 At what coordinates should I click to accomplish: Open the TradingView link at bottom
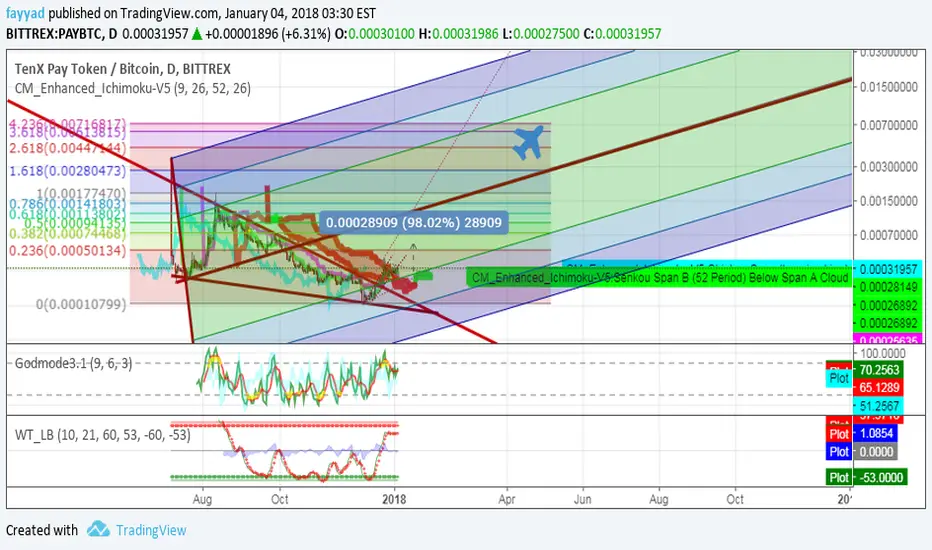151,530
